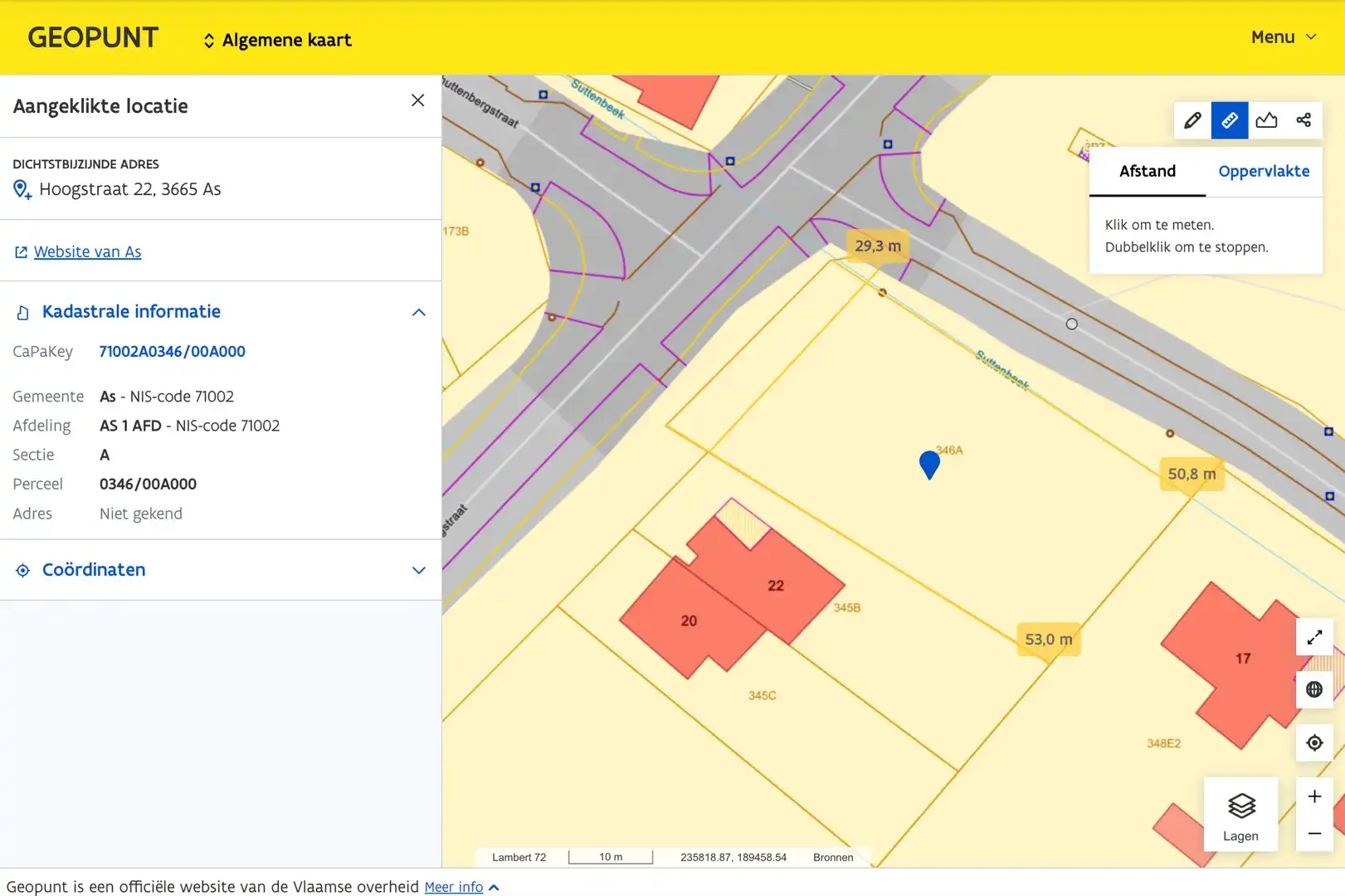The image size is (1345, 896).
Task: Click the globe view icon
Action: pos(1314,689)
